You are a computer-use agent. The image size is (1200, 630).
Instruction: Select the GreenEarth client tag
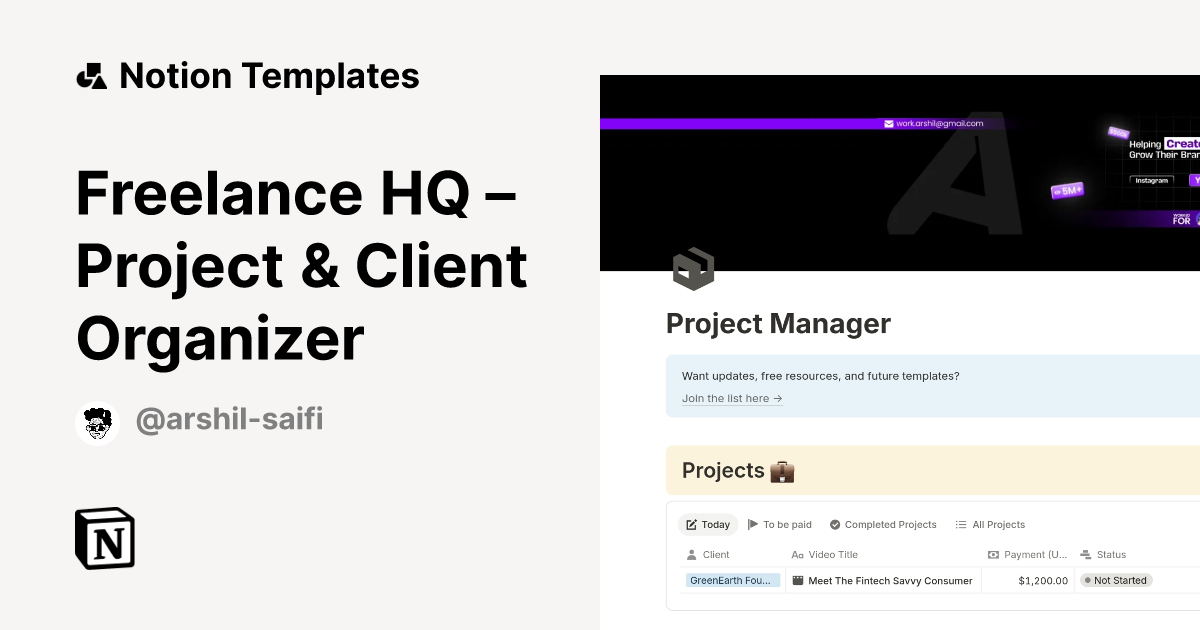click(x=732, y=580)
